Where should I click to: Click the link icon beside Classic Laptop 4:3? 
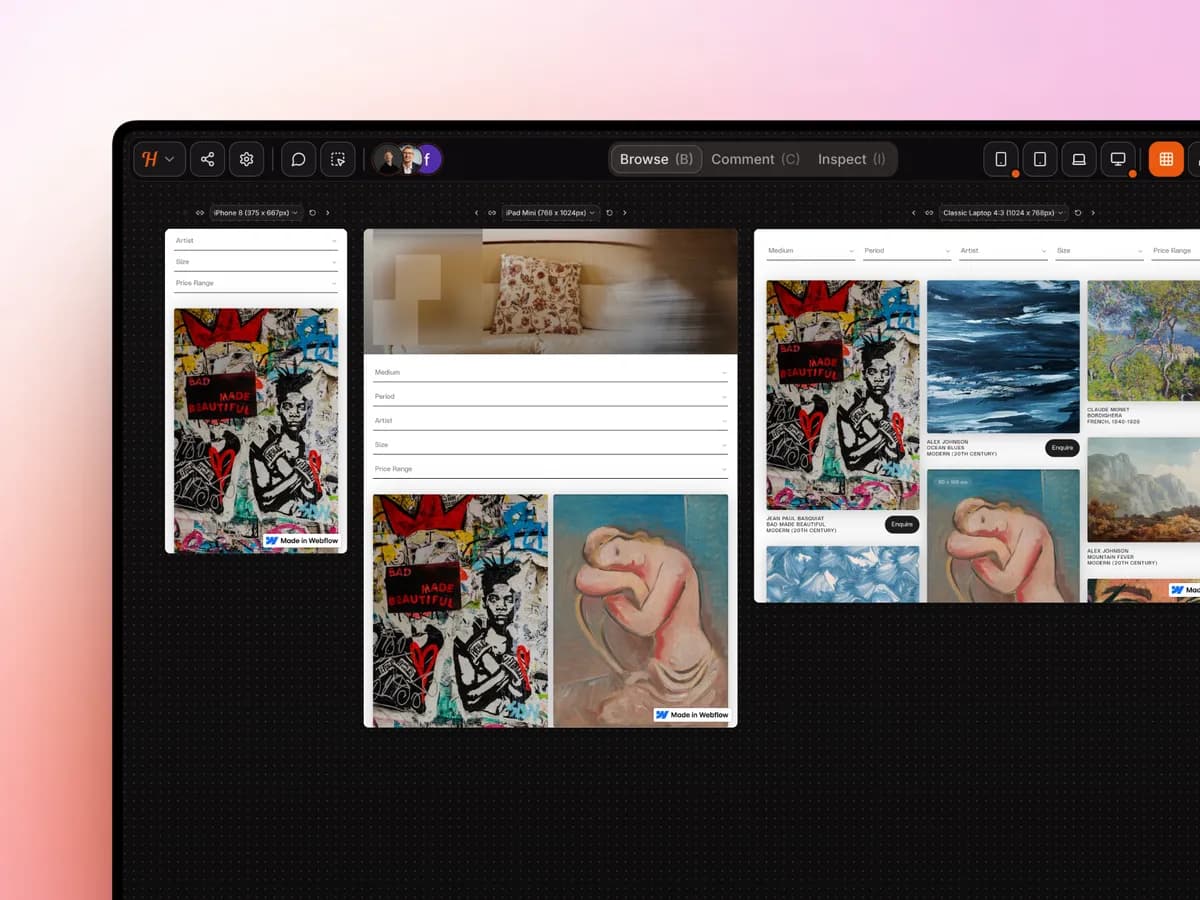coord(929,213)
